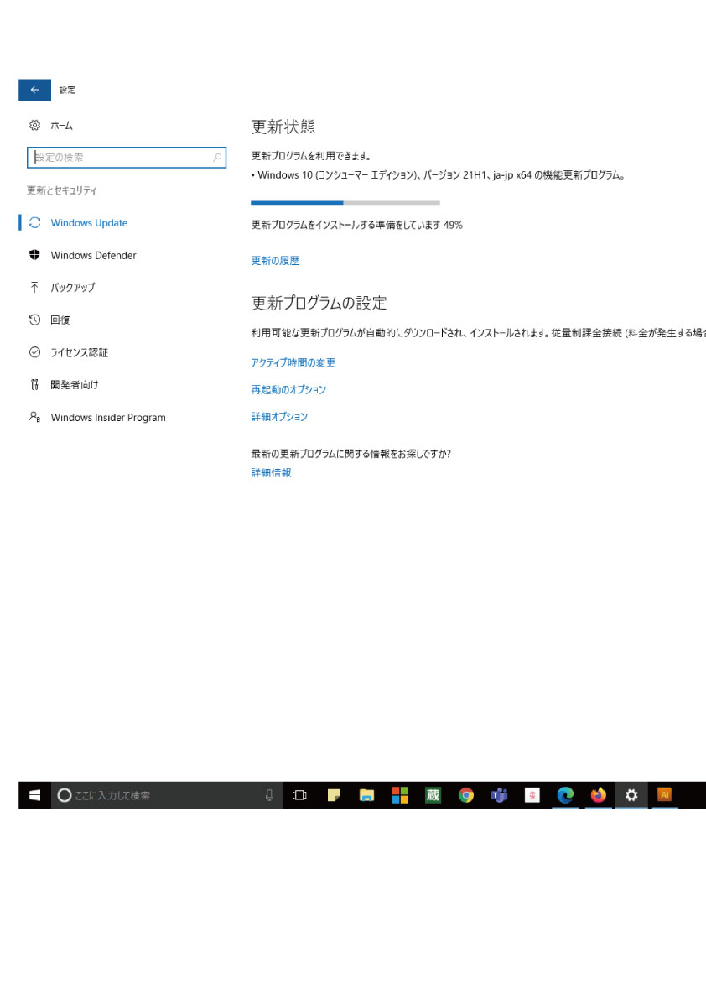Open the 更新の履歴 link
This screenshot has height=999, width=706.
click(275, 261)
